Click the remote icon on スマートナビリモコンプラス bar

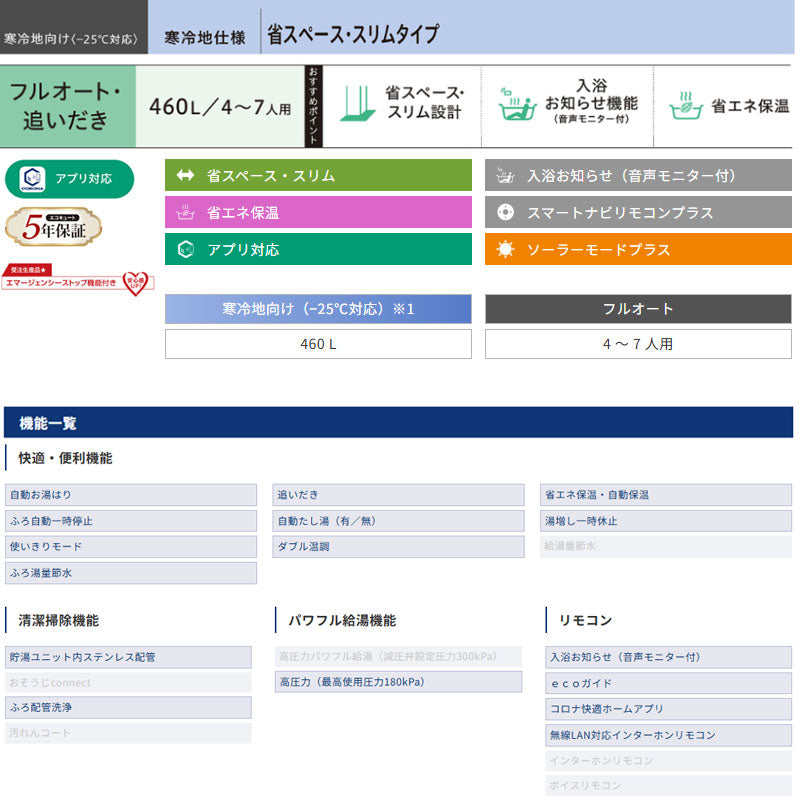[505, 212]
